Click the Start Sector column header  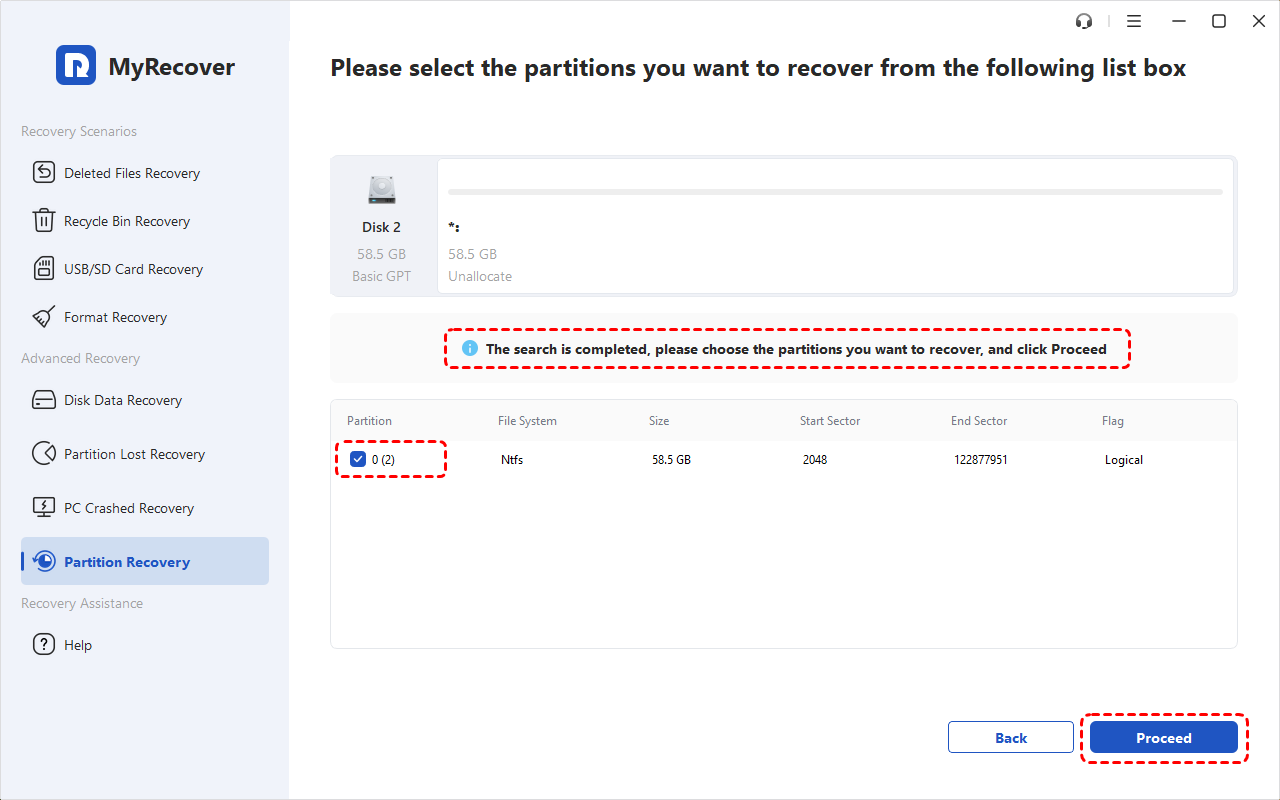tap(830, 421)
